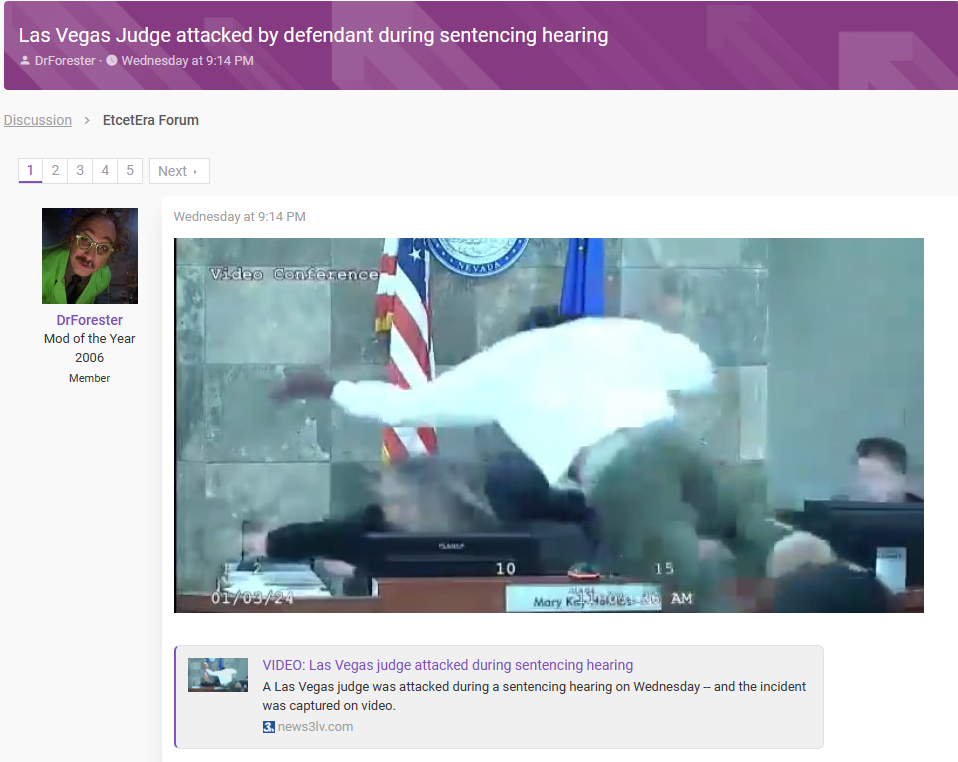The image size is (958, 762).
Task: Open thread timestamp Wednesday at 9:14 PM in header
Action: [x=187, y=60]
